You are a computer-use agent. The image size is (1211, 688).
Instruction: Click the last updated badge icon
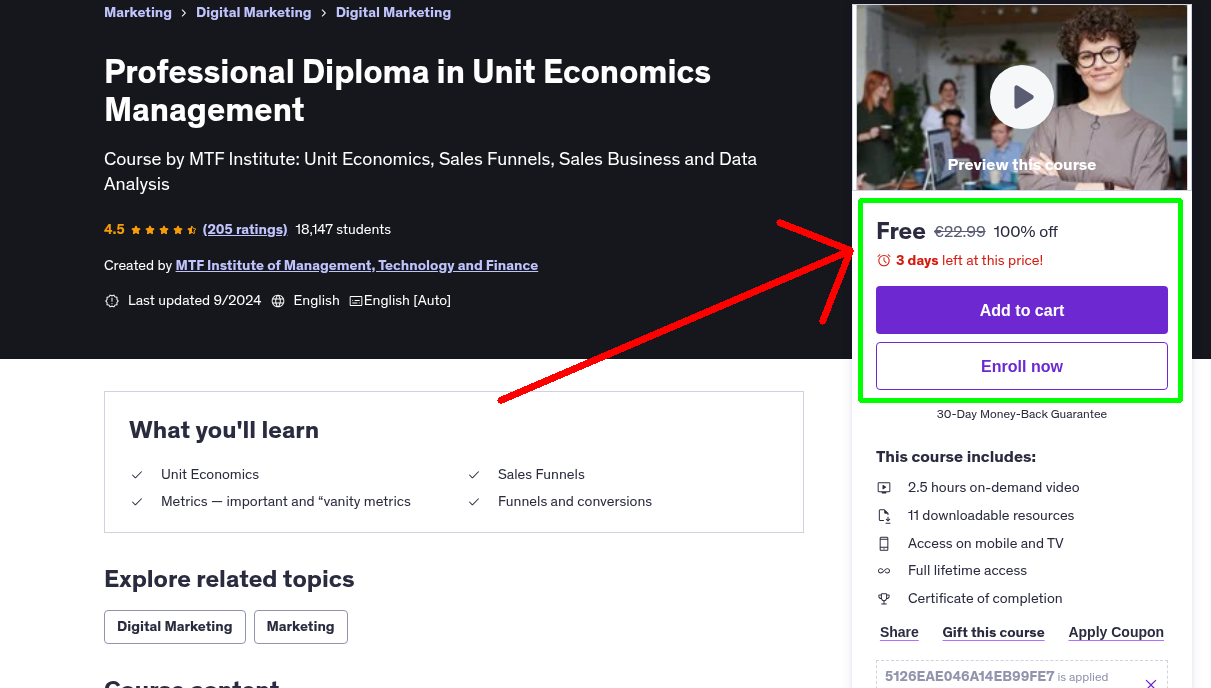point(112,301)
